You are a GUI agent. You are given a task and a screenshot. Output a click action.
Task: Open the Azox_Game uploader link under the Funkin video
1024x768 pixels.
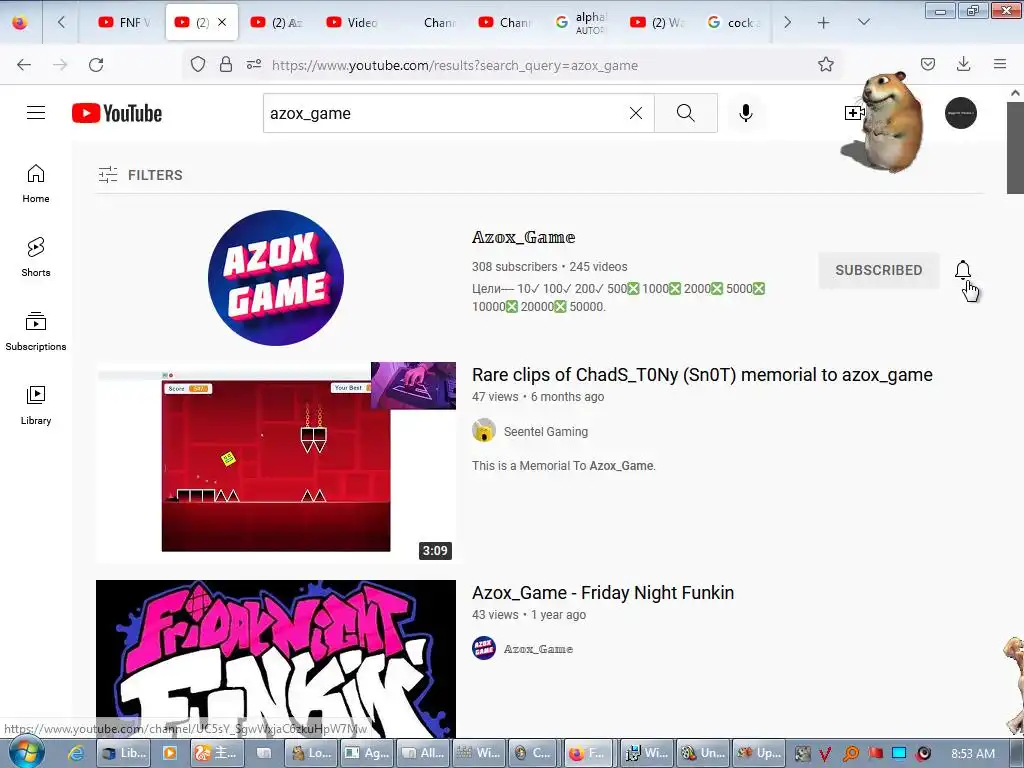[x=538, y=649]
